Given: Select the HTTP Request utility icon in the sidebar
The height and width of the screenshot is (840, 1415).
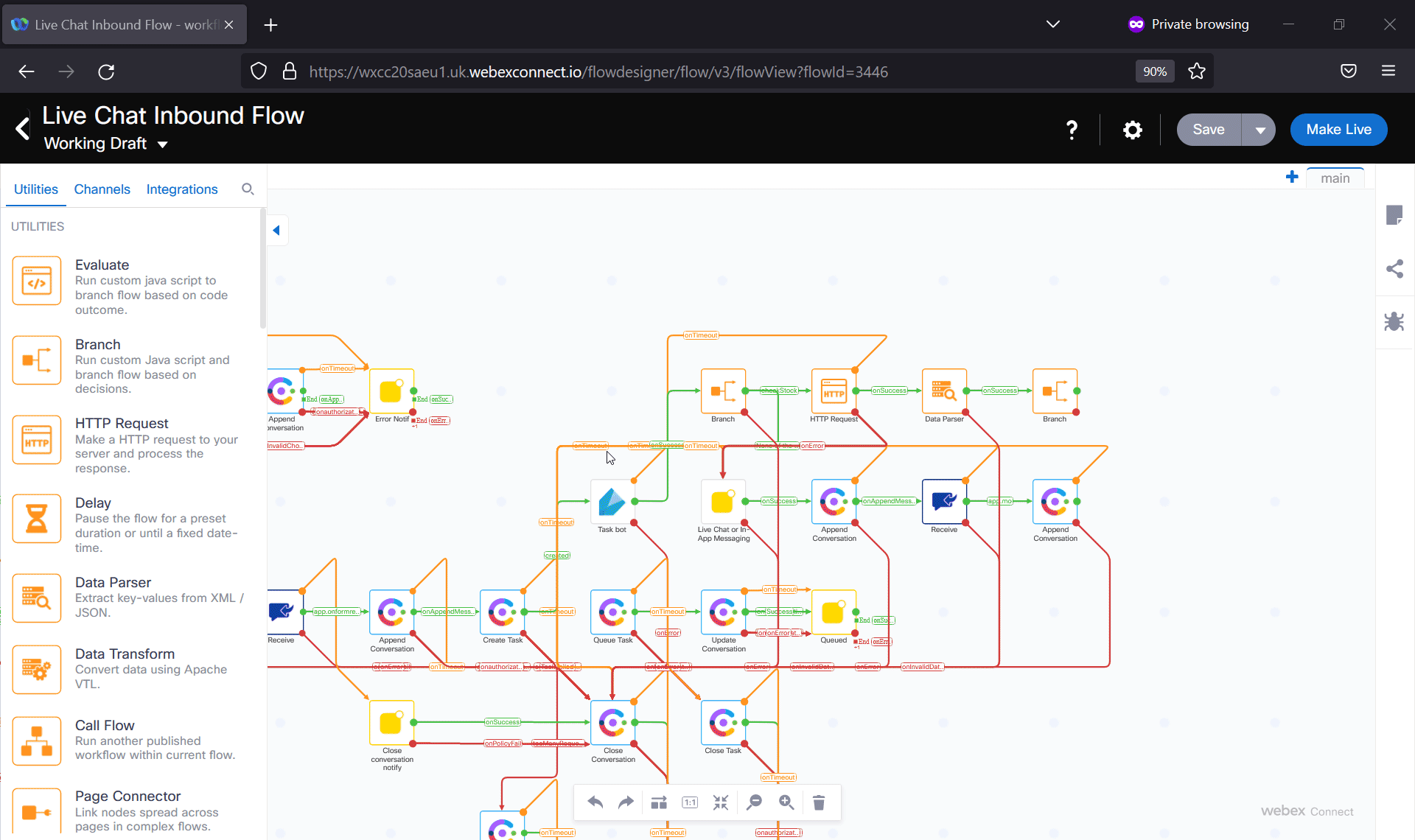Looking at the screenshot, I should (x=36, y=440).
